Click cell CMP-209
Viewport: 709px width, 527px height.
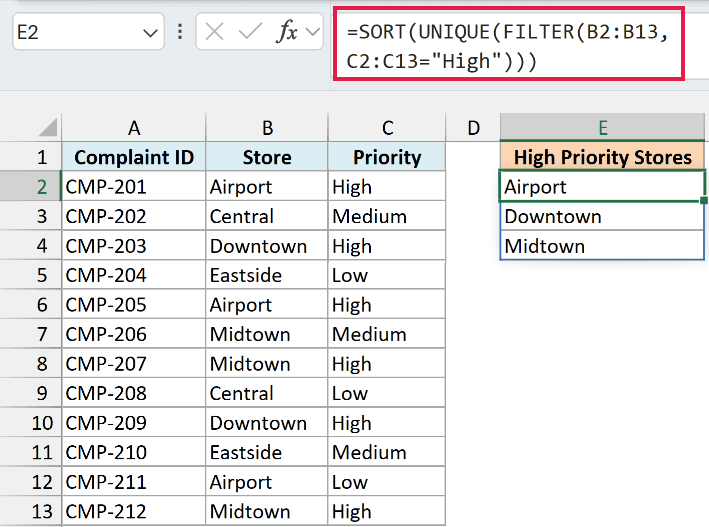point(134,423)
